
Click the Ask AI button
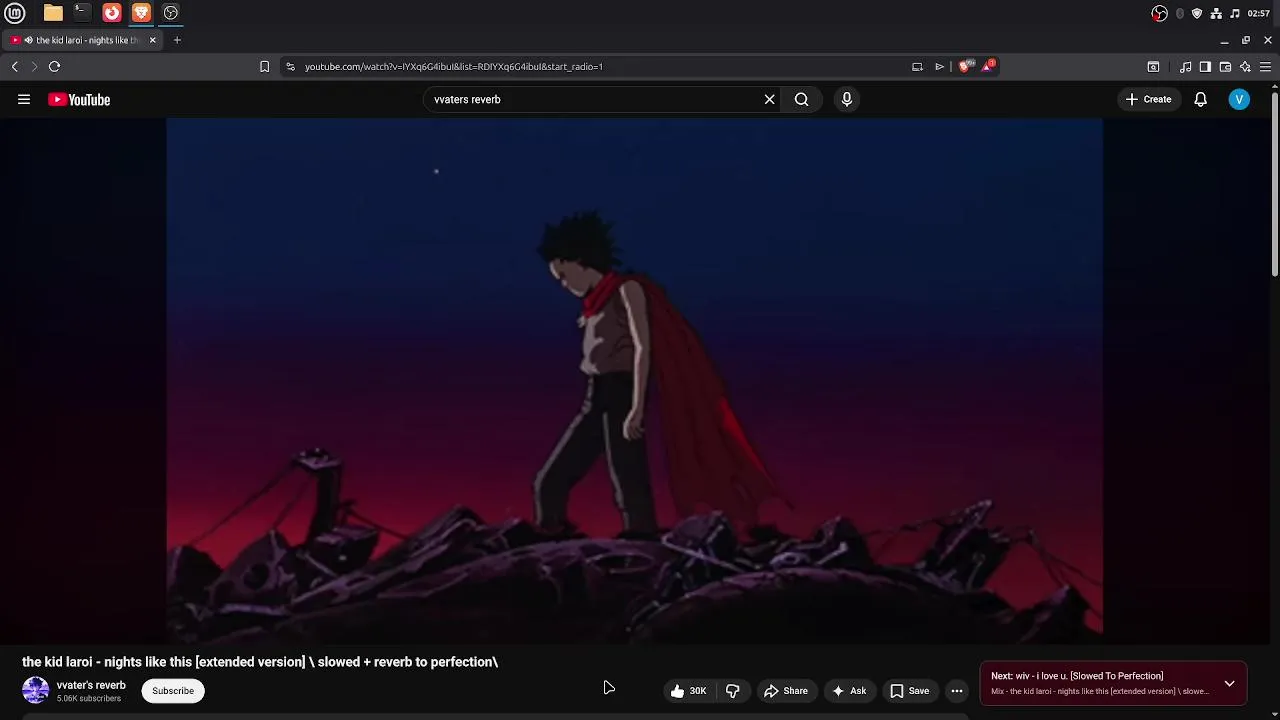coord(849,691)
